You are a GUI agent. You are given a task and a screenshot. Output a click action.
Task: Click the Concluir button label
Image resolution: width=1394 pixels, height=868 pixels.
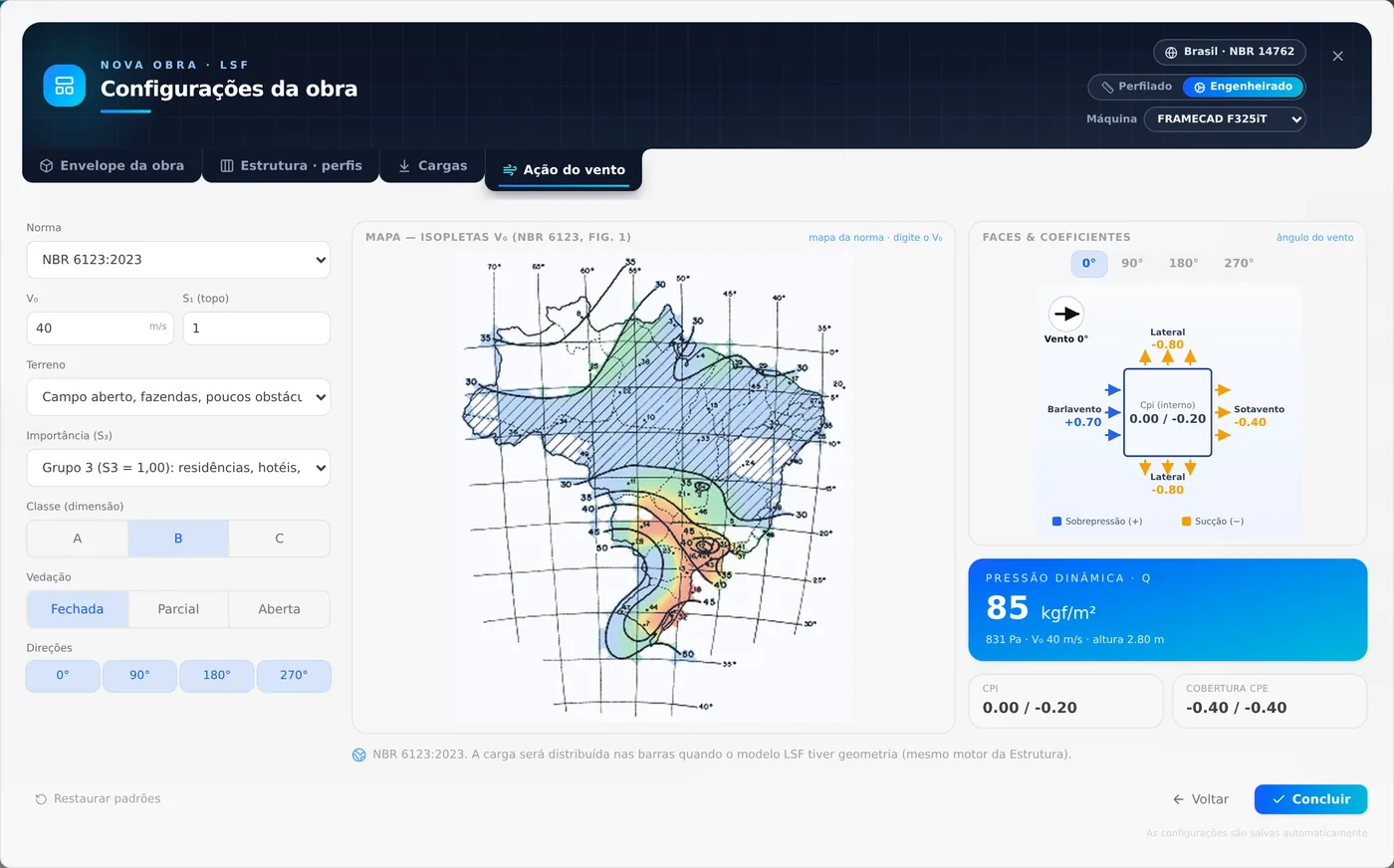1321,799
